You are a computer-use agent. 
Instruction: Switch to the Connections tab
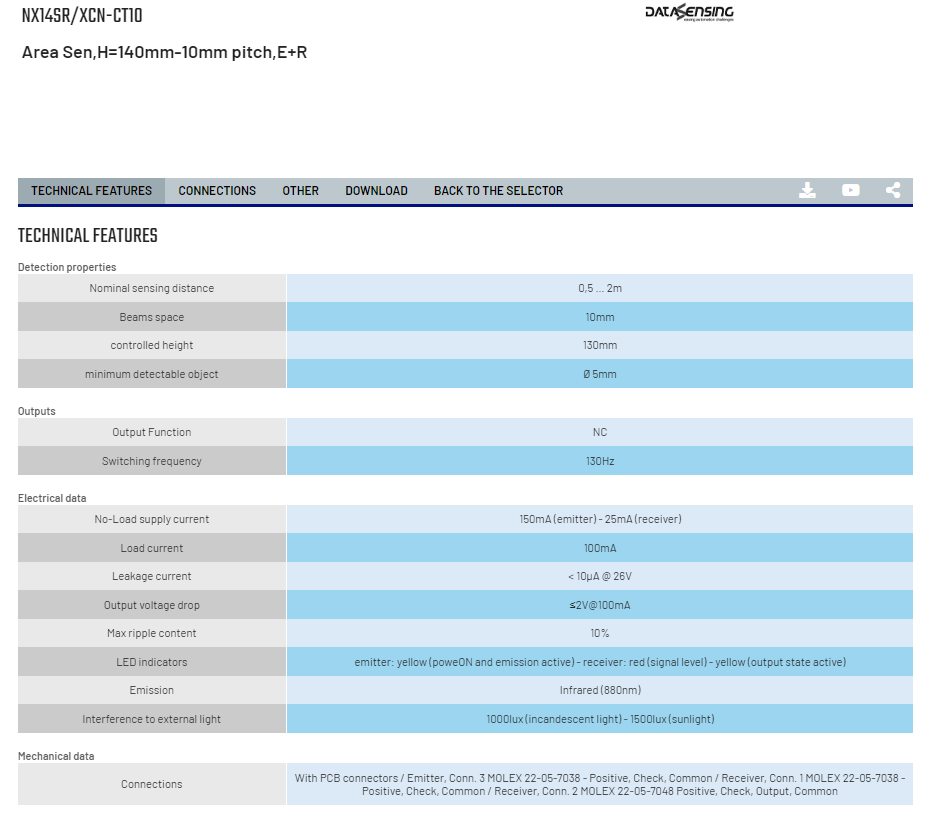point(217,191)
